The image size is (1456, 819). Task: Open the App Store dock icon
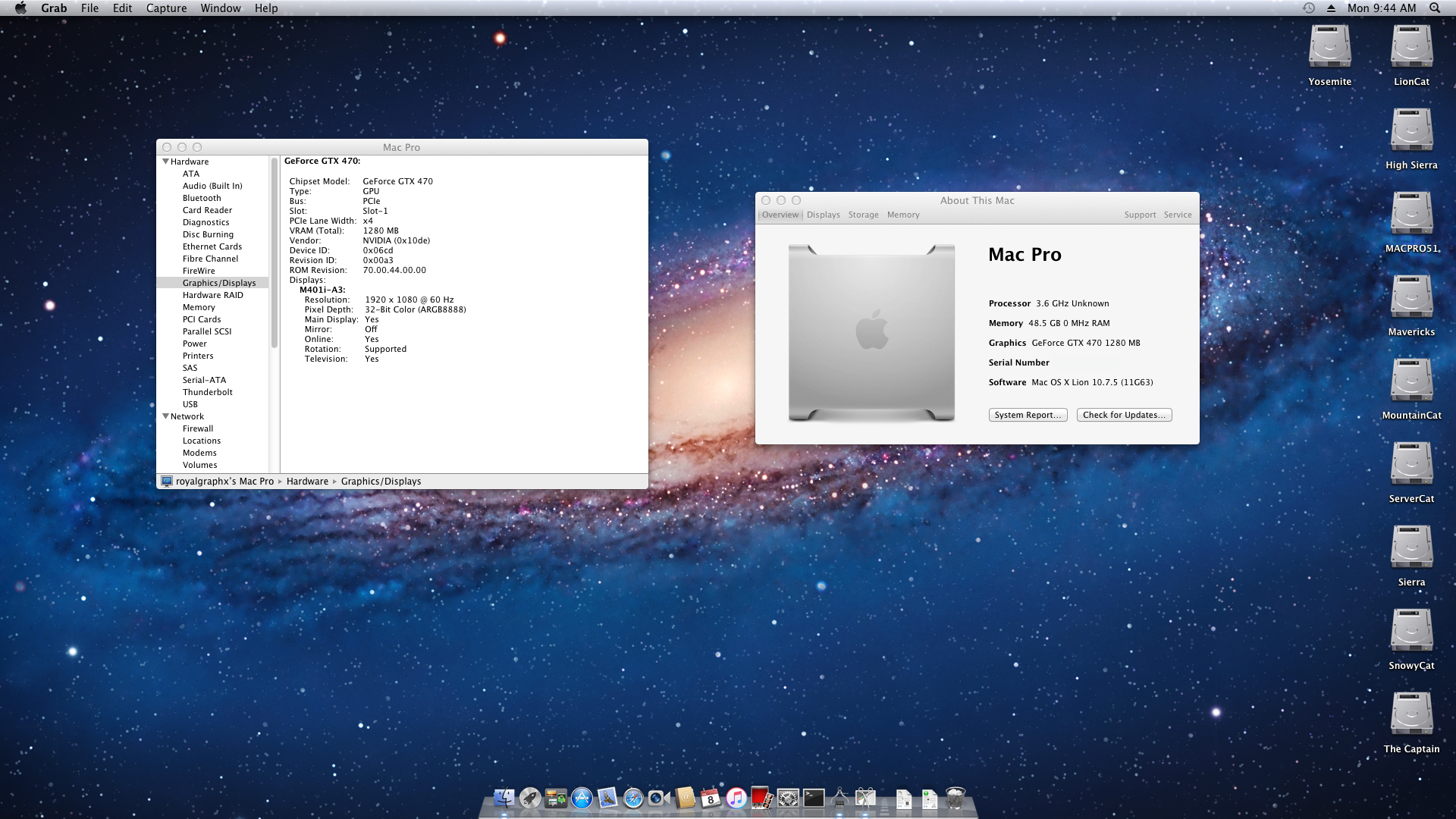pyautogui.click(x=582, y=798)
